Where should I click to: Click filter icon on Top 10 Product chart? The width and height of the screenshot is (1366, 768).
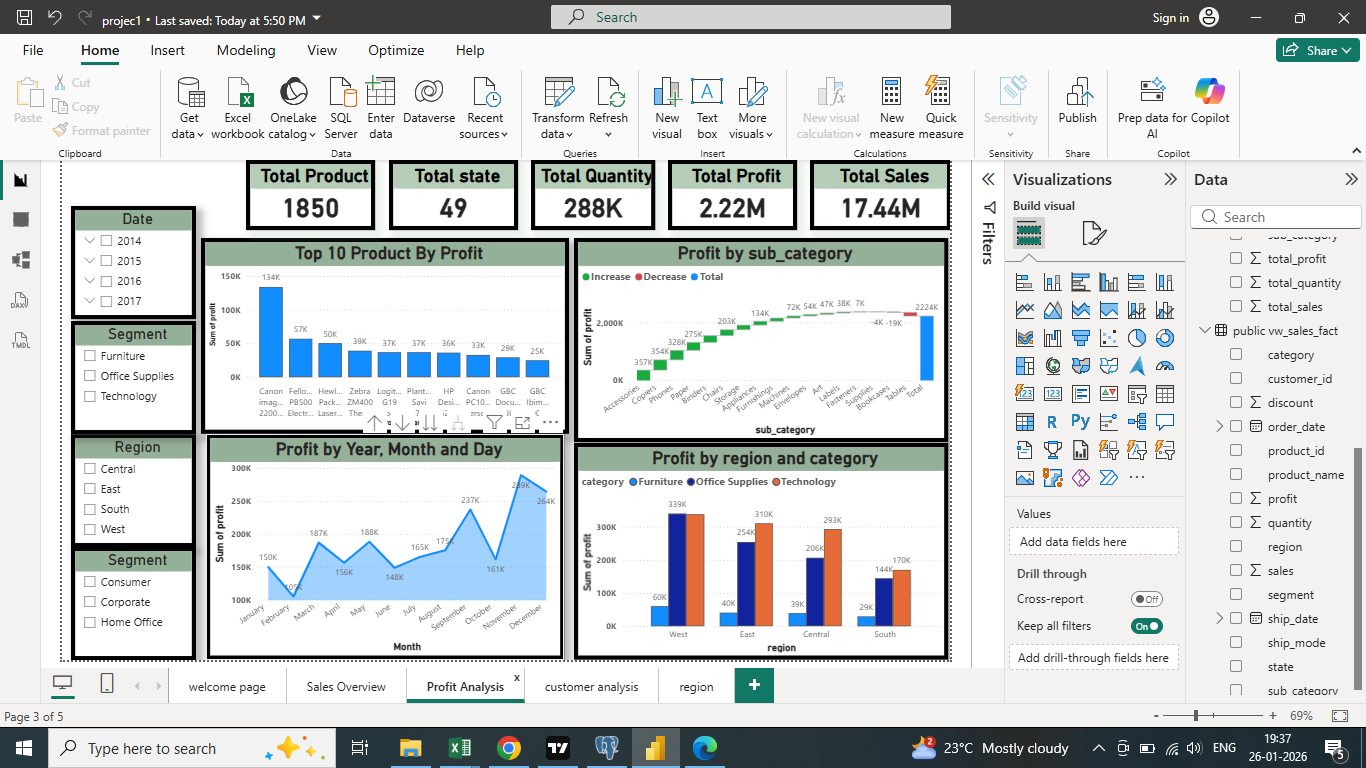pos(494,423)
